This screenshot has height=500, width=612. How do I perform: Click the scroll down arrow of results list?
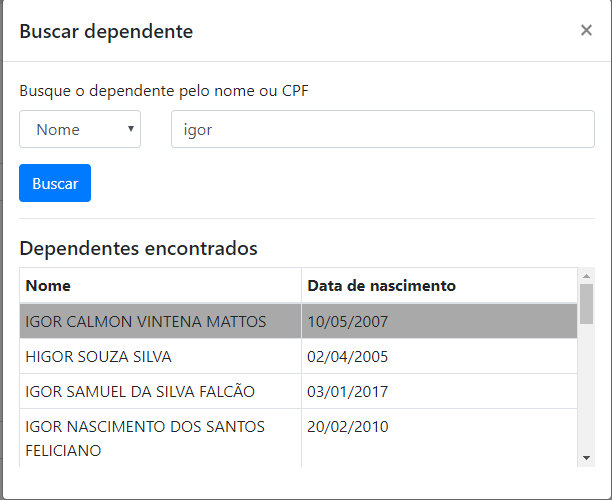(x=586, y=457)
